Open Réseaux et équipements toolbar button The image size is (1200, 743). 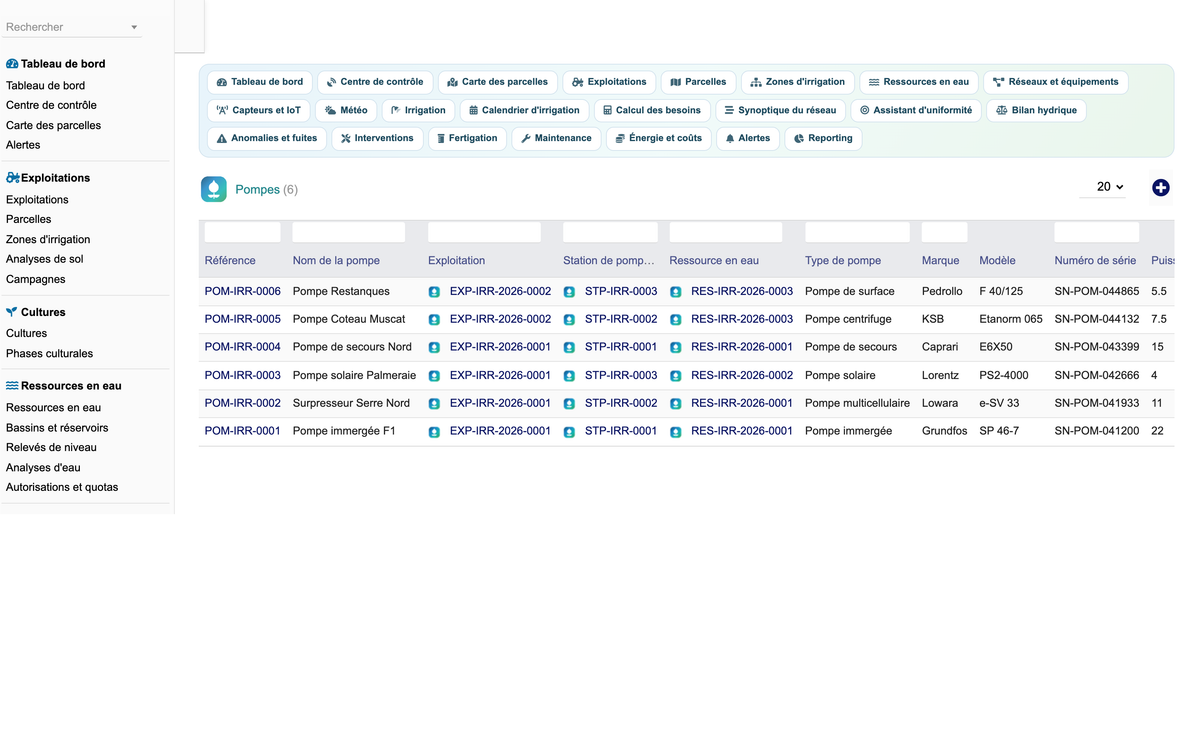click(1055, 82)
